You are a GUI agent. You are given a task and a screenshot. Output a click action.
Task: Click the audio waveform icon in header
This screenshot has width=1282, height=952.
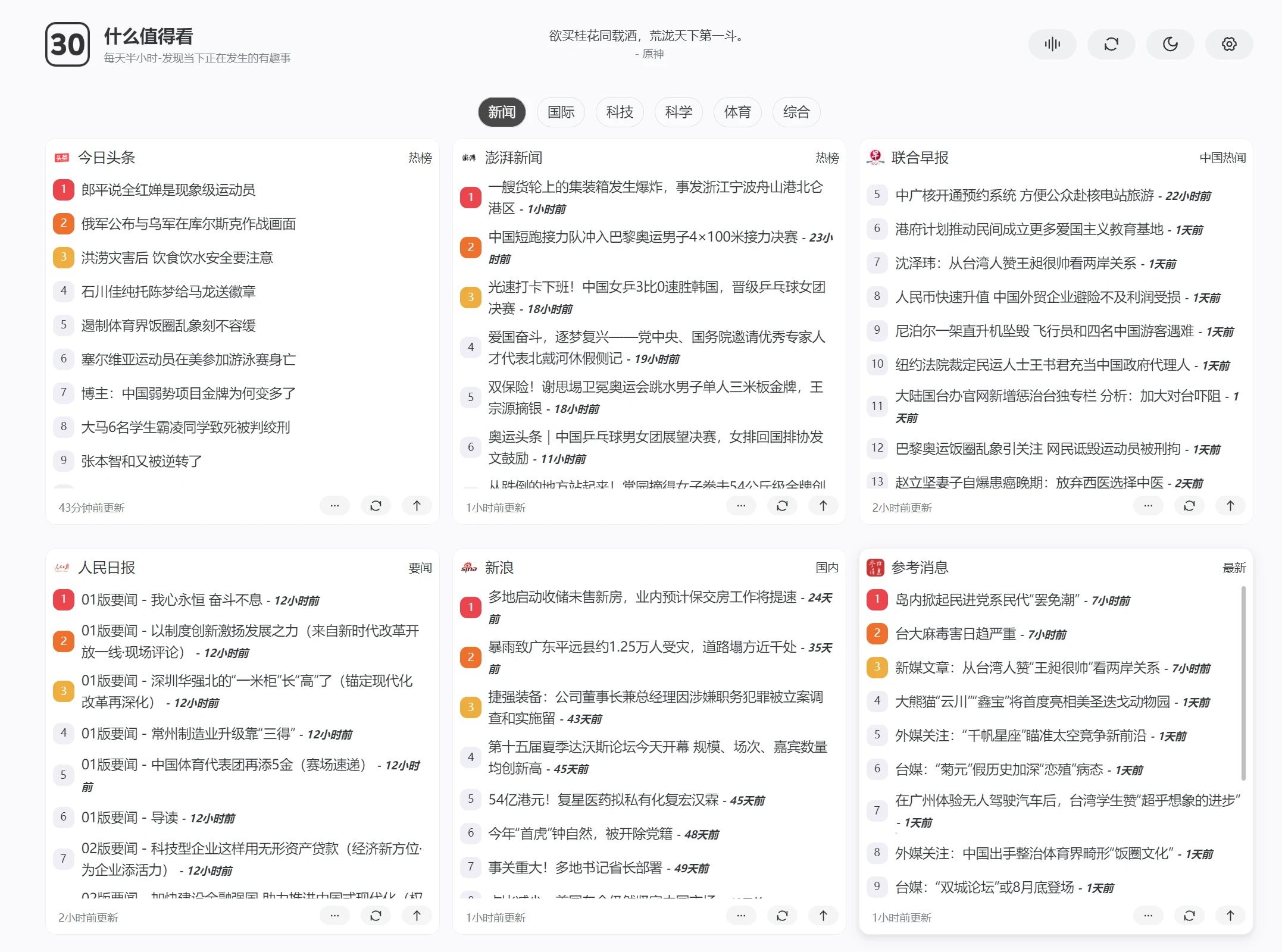(x=1052, y=44)
